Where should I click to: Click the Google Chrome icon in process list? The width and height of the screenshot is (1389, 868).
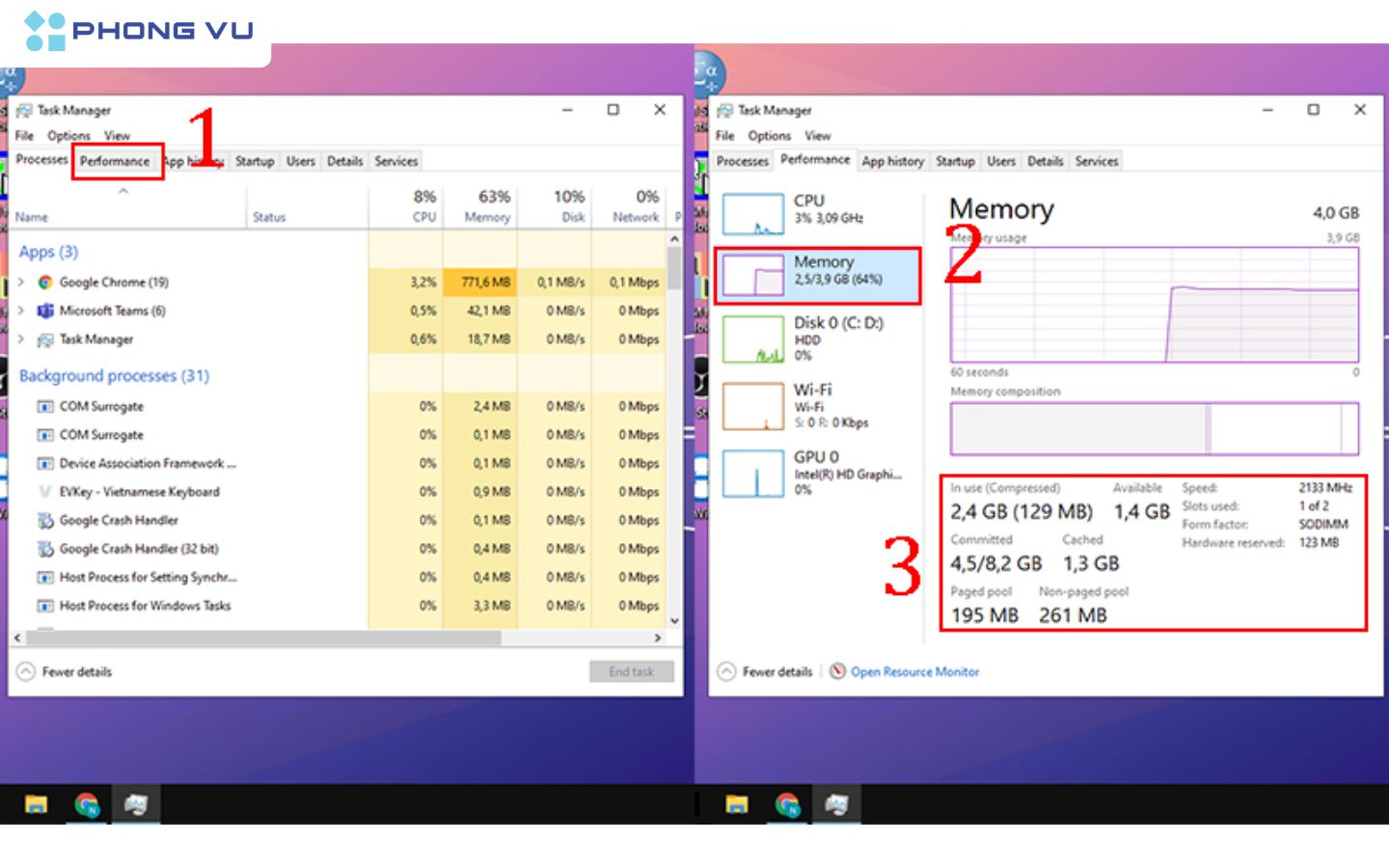coord(44,283)
